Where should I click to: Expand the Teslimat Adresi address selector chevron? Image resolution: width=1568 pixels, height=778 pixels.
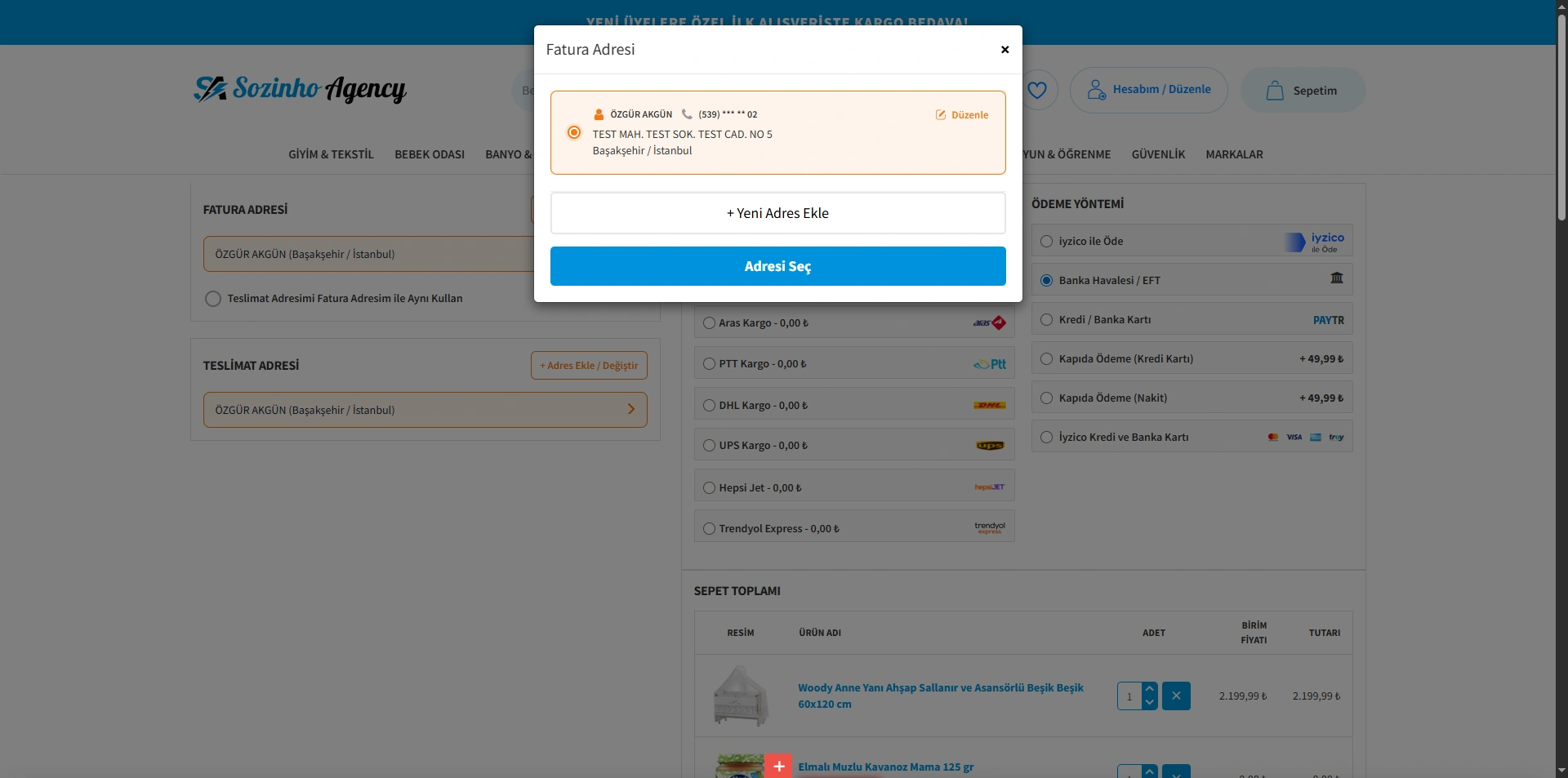630,410
